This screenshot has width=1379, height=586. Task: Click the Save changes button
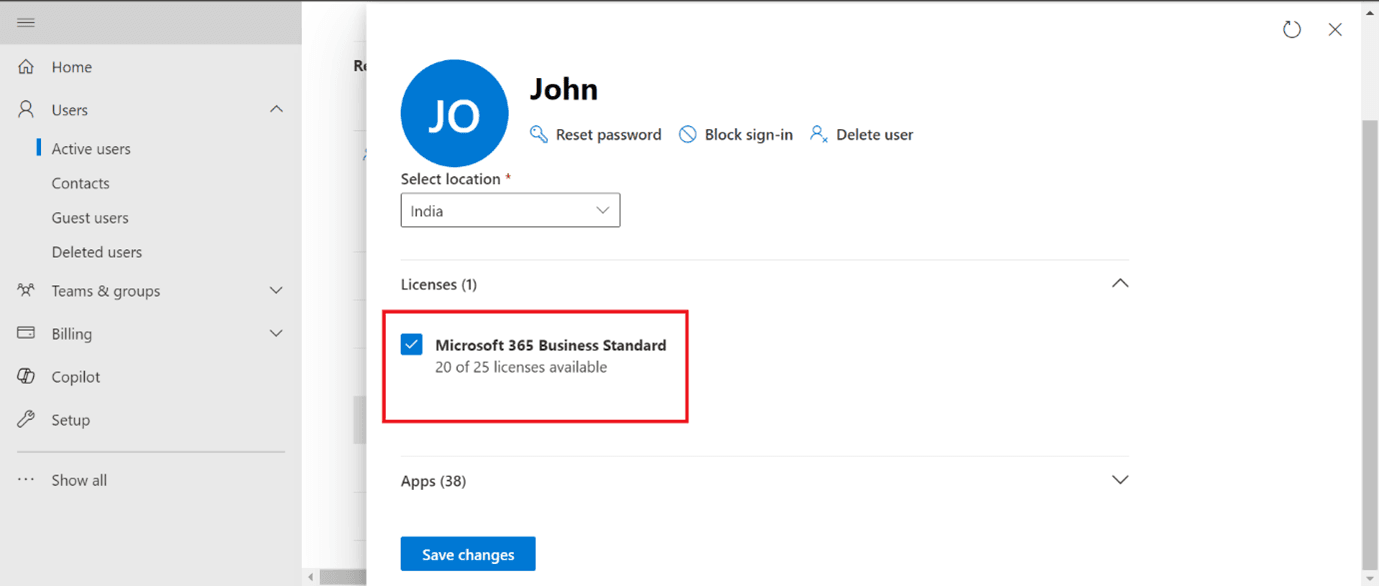point(467,553)
